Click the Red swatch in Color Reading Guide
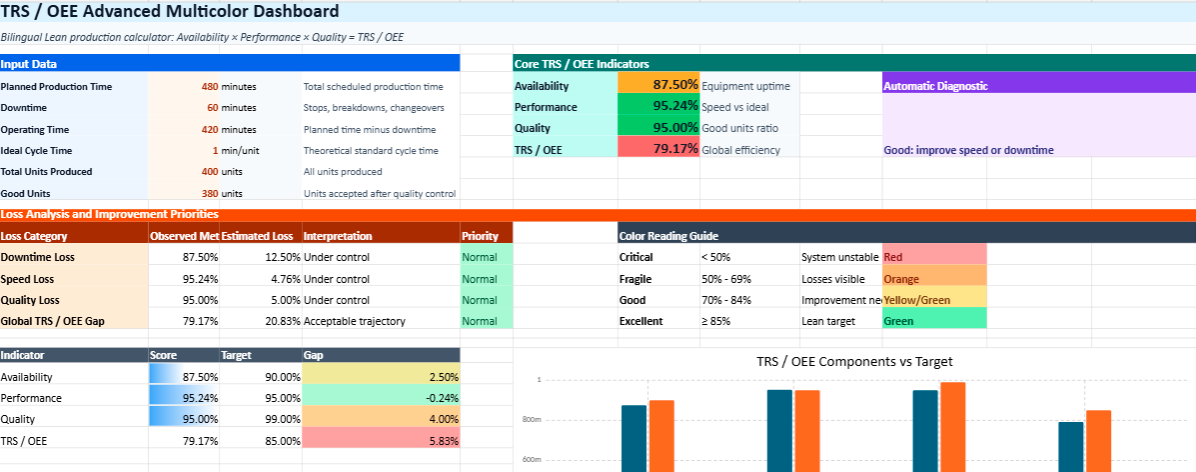 pyautogui.click(x=934, y=257)
